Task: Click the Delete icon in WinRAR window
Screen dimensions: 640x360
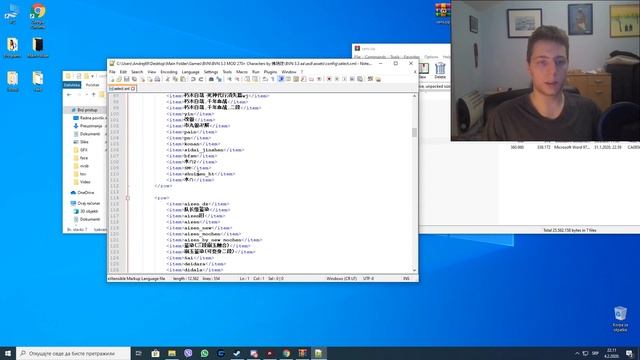Action: pyautogui.click(x=440, y=71)
